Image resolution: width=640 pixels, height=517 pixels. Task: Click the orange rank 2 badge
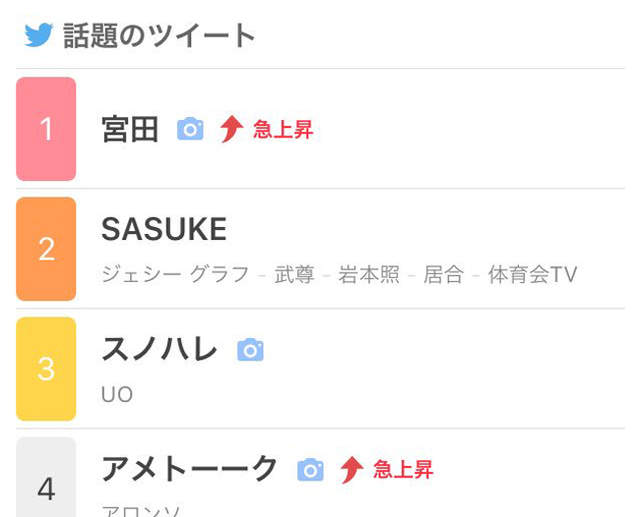tap(46, 249)
